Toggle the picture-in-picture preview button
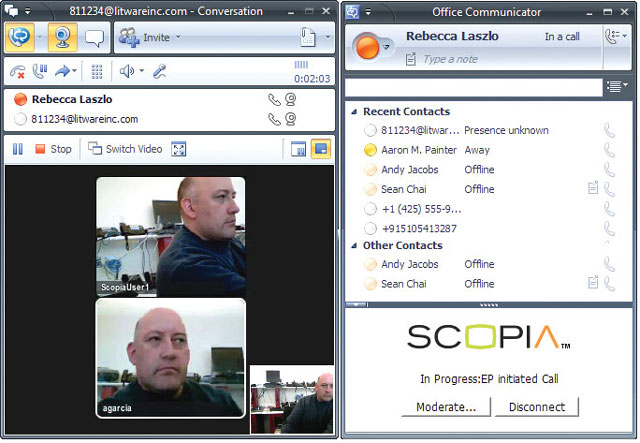This screenshot has height=443, width=640. (320, 149)
